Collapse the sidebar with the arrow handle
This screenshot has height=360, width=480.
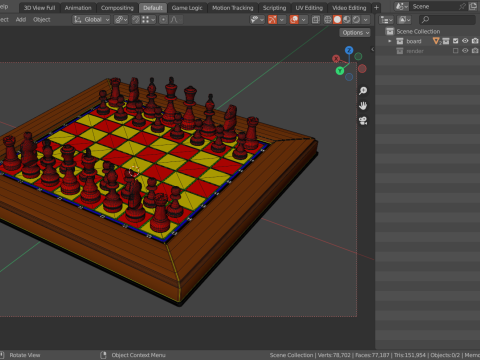[373, 49]
